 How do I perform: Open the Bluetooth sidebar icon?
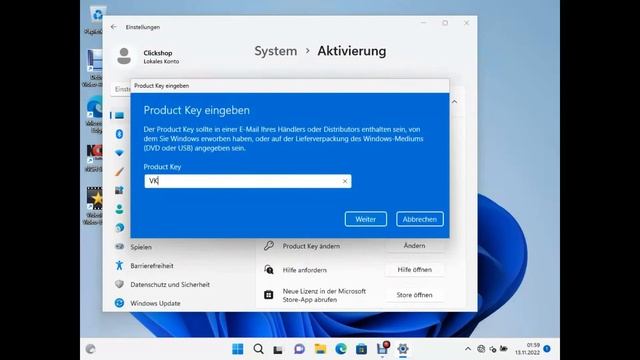[x=119, y=134]
